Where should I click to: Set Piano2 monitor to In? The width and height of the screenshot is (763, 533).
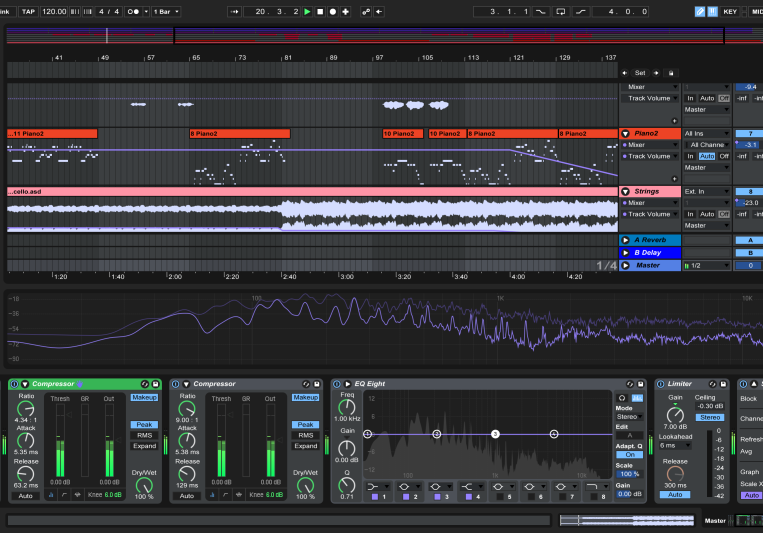(x=690, y=156)
